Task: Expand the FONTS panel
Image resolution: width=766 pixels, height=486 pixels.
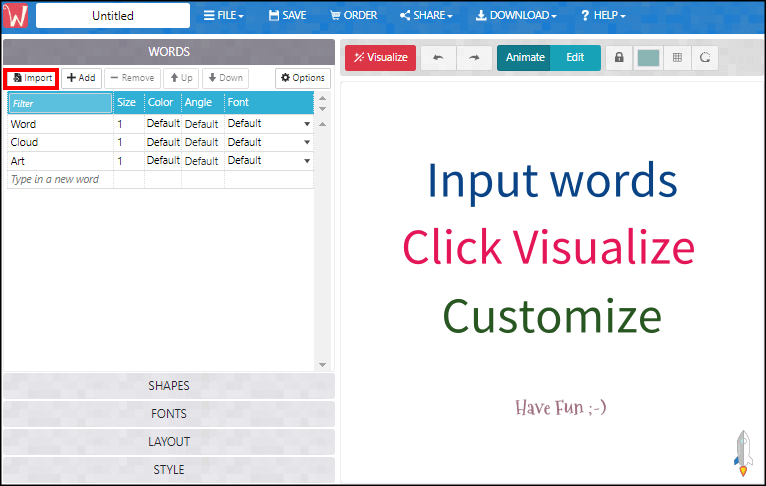Action: tap(169, 414)
